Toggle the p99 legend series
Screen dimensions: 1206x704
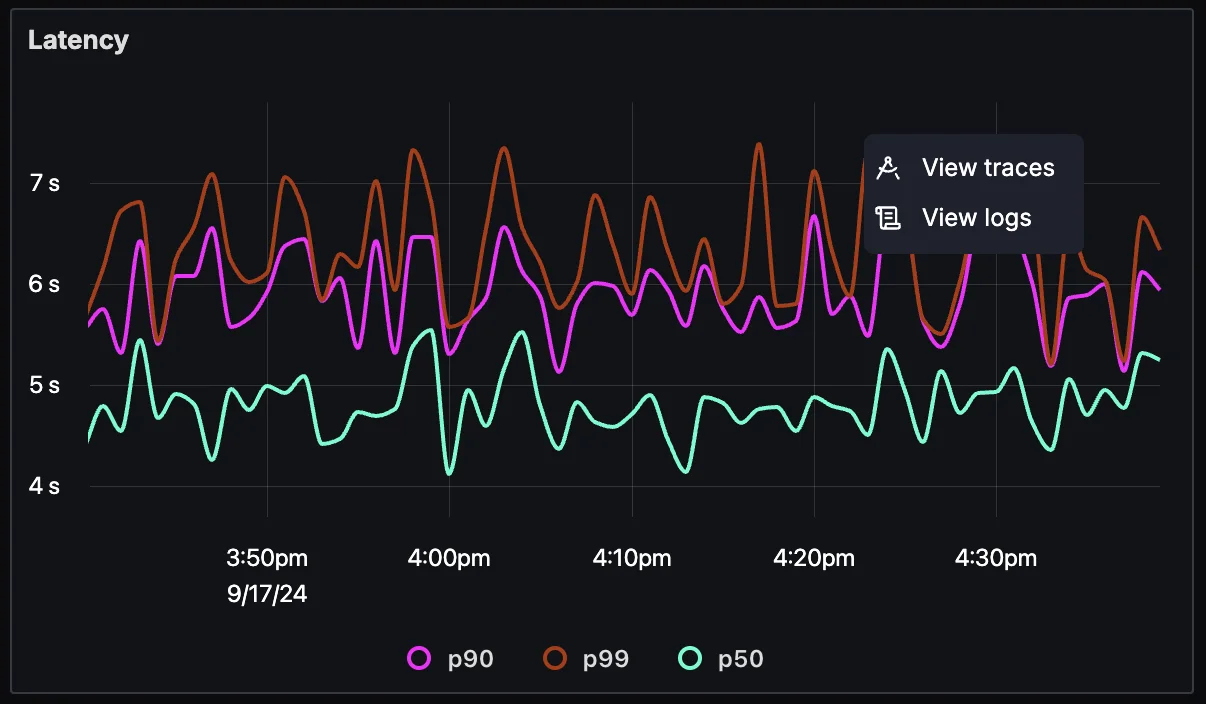click(x=586, y=659)
